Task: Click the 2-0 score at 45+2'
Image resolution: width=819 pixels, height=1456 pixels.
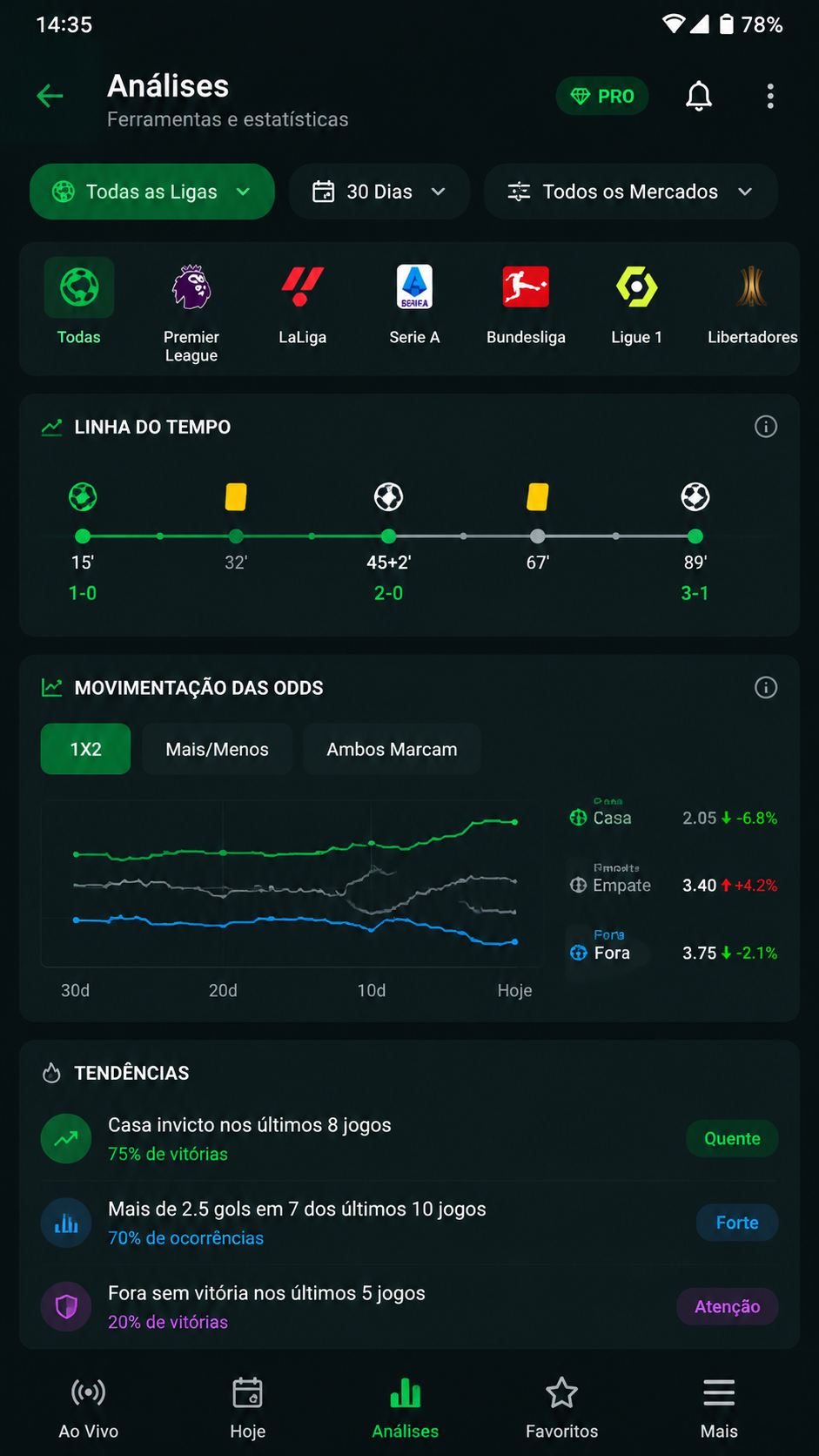Action: 388,593
